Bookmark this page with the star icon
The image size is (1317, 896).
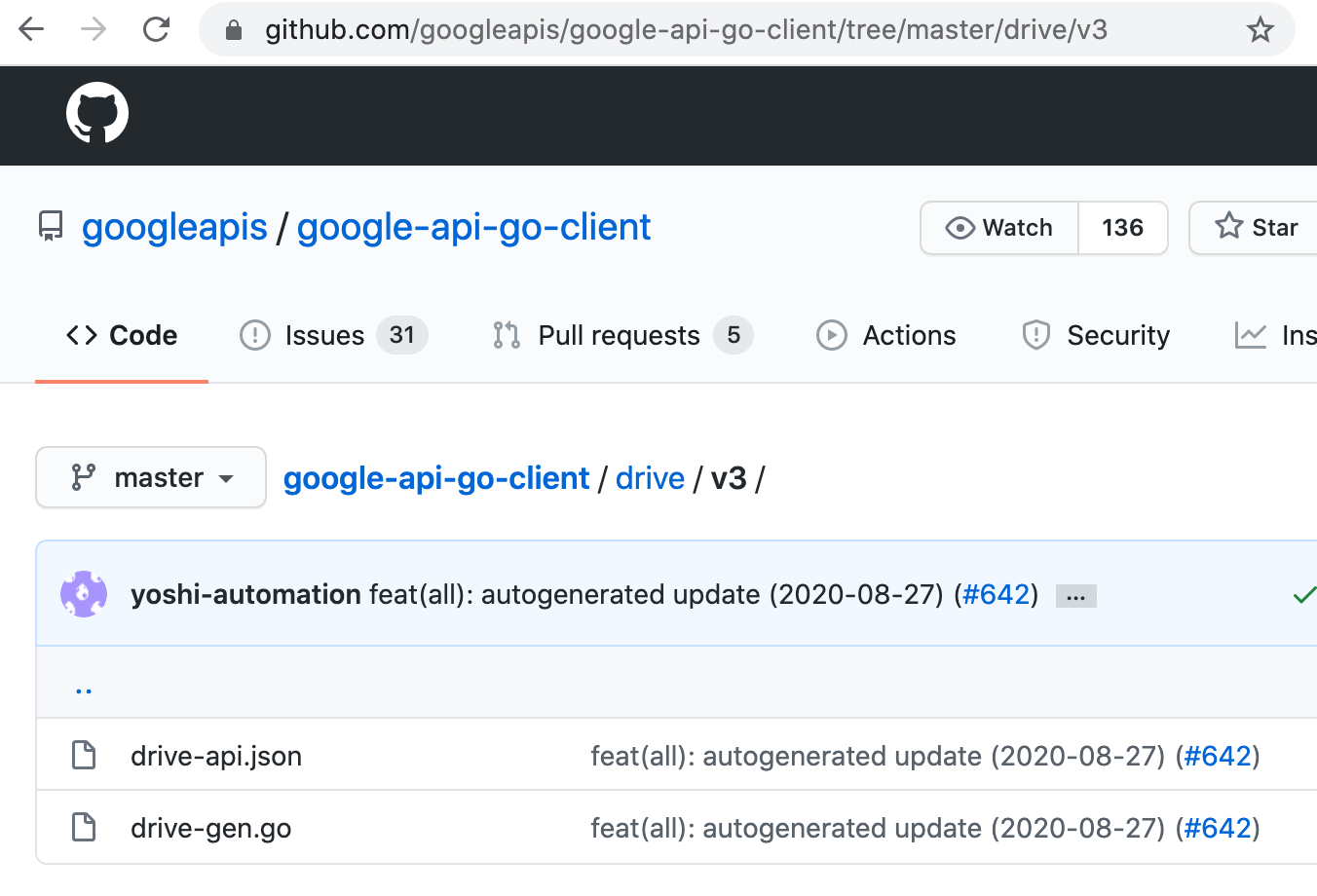(x=1260, y=29)
